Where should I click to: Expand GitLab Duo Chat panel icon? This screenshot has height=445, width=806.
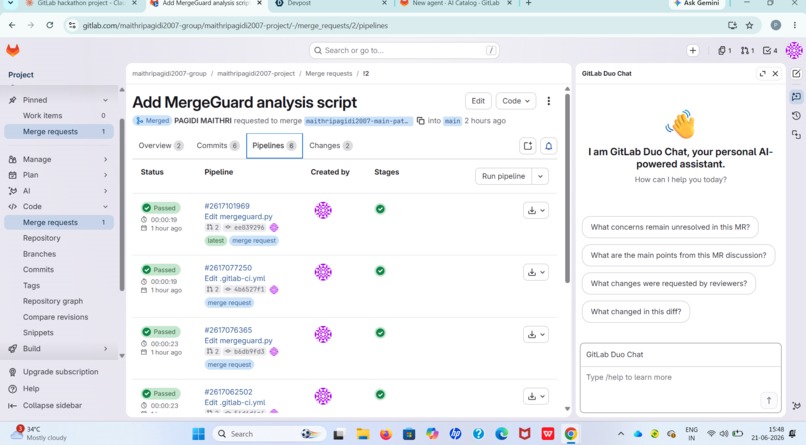(x=762, y=73)
